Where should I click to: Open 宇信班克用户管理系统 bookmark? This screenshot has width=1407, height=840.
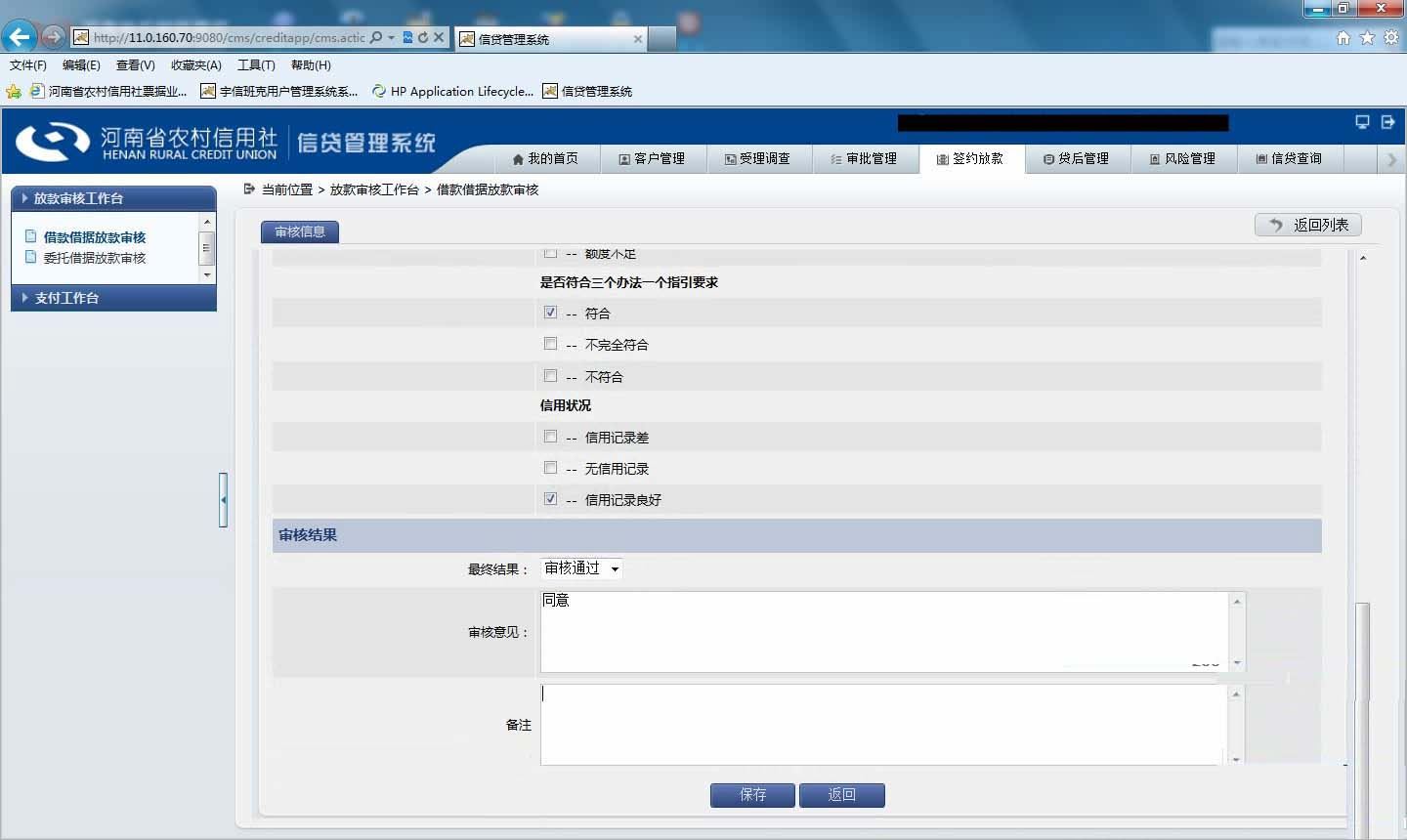point(279,91)
